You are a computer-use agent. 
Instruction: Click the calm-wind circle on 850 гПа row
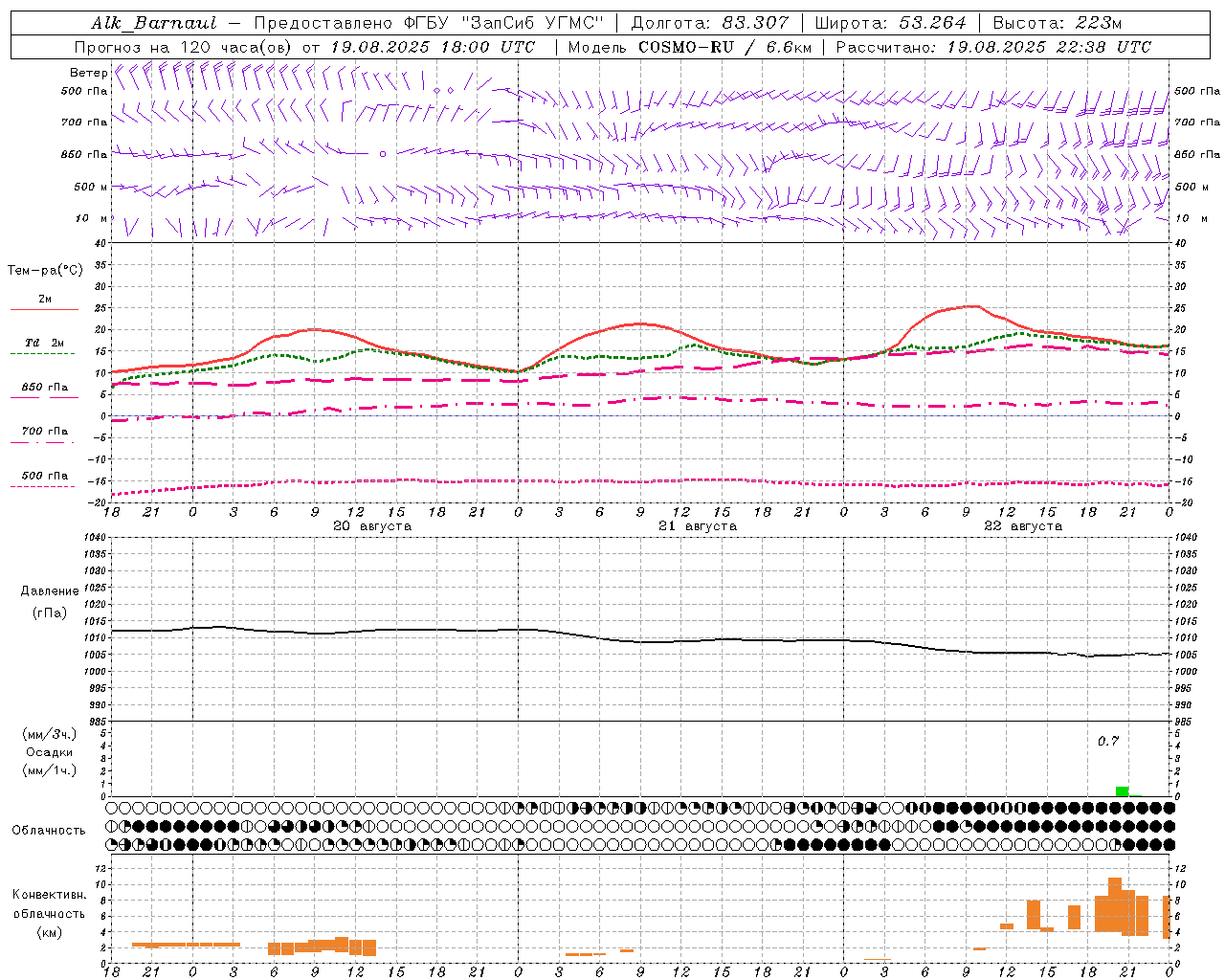pos(383,153)
